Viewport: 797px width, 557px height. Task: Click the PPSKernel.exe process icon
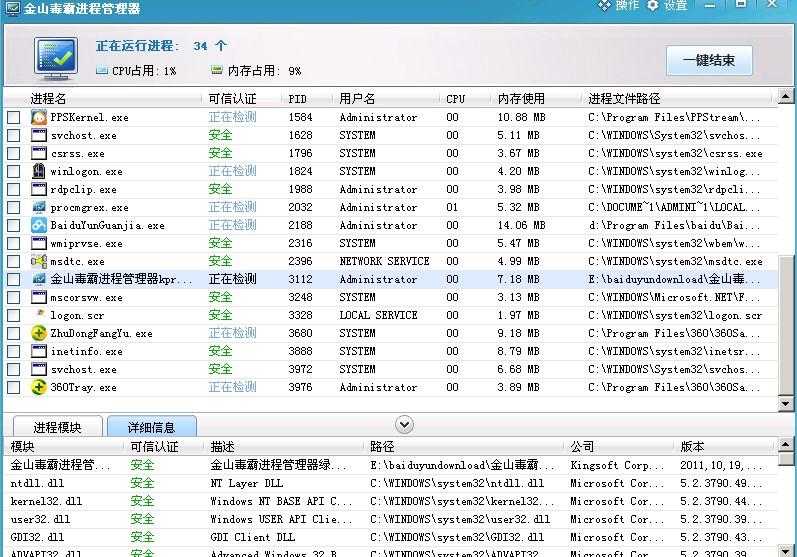[x=39, y=117]
